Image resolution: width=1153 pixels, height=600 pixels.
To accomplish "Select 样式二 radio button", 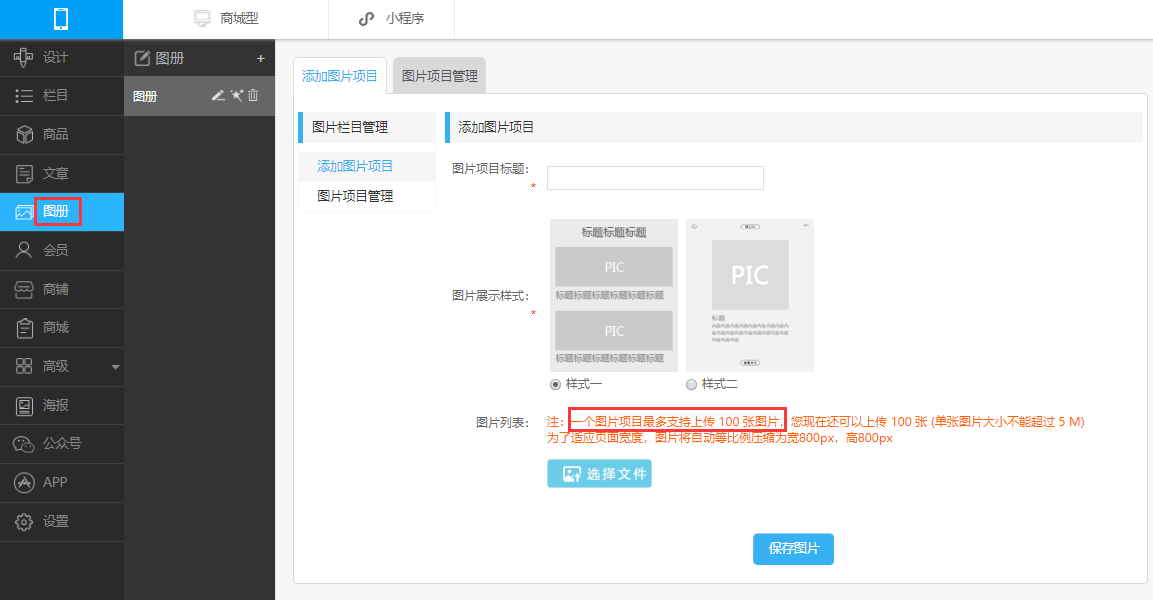I will point(691,385).
